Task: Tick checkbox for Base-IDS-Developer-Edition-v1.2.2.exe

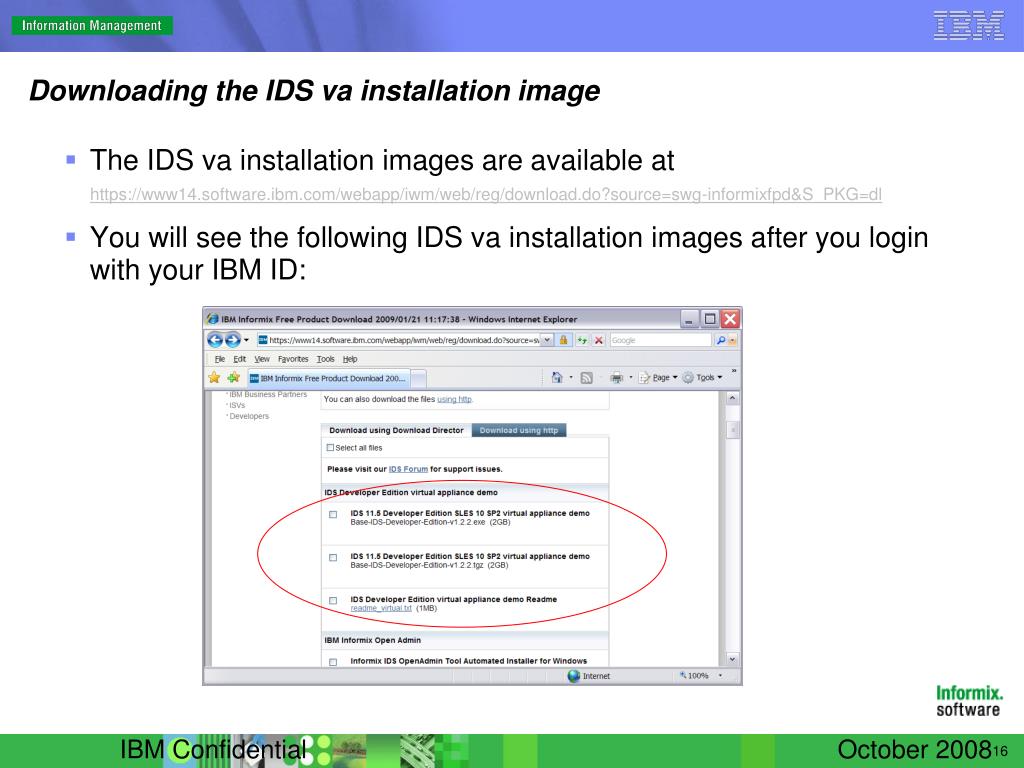Action: [x=333, y=515]
